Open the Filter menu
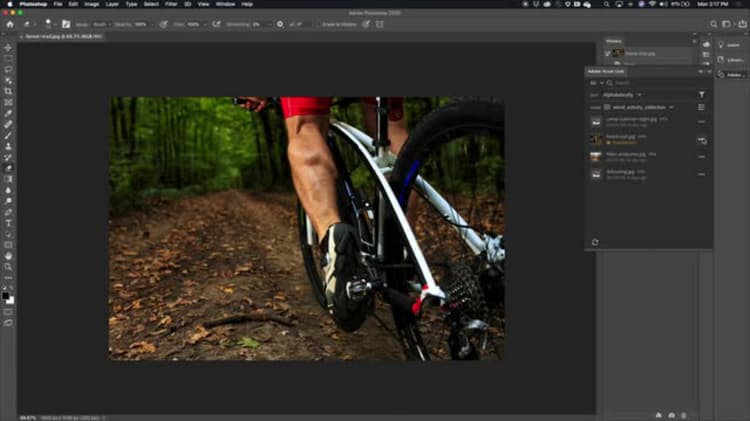 click(171, 4)
